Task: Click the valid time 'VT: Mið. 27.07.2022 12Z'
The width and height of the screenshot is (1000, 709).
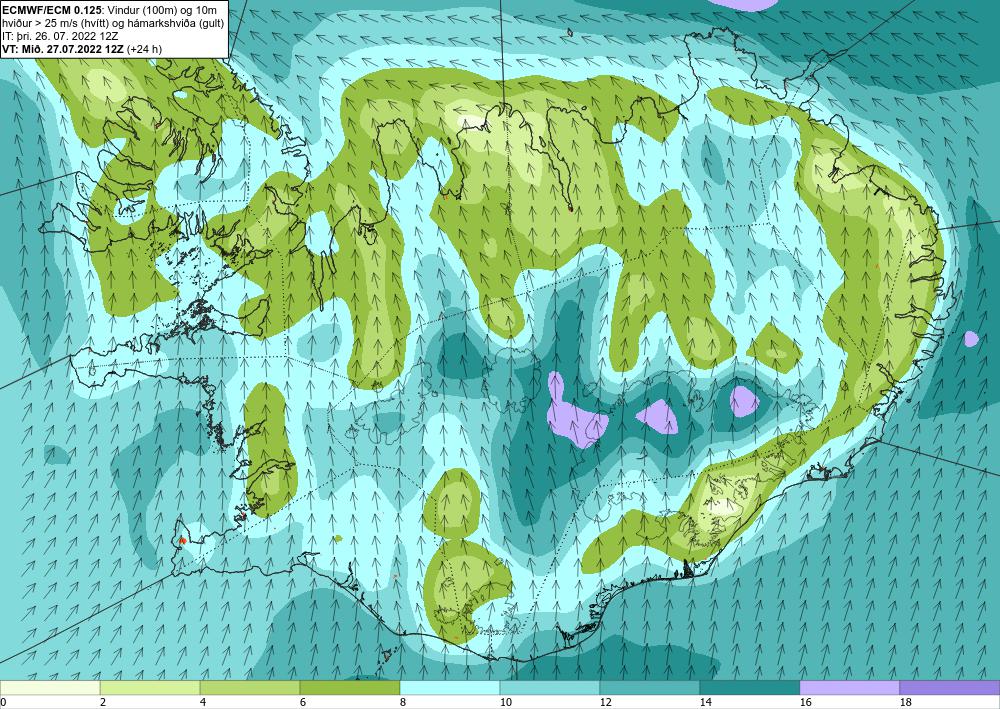Action: (63, 48)
